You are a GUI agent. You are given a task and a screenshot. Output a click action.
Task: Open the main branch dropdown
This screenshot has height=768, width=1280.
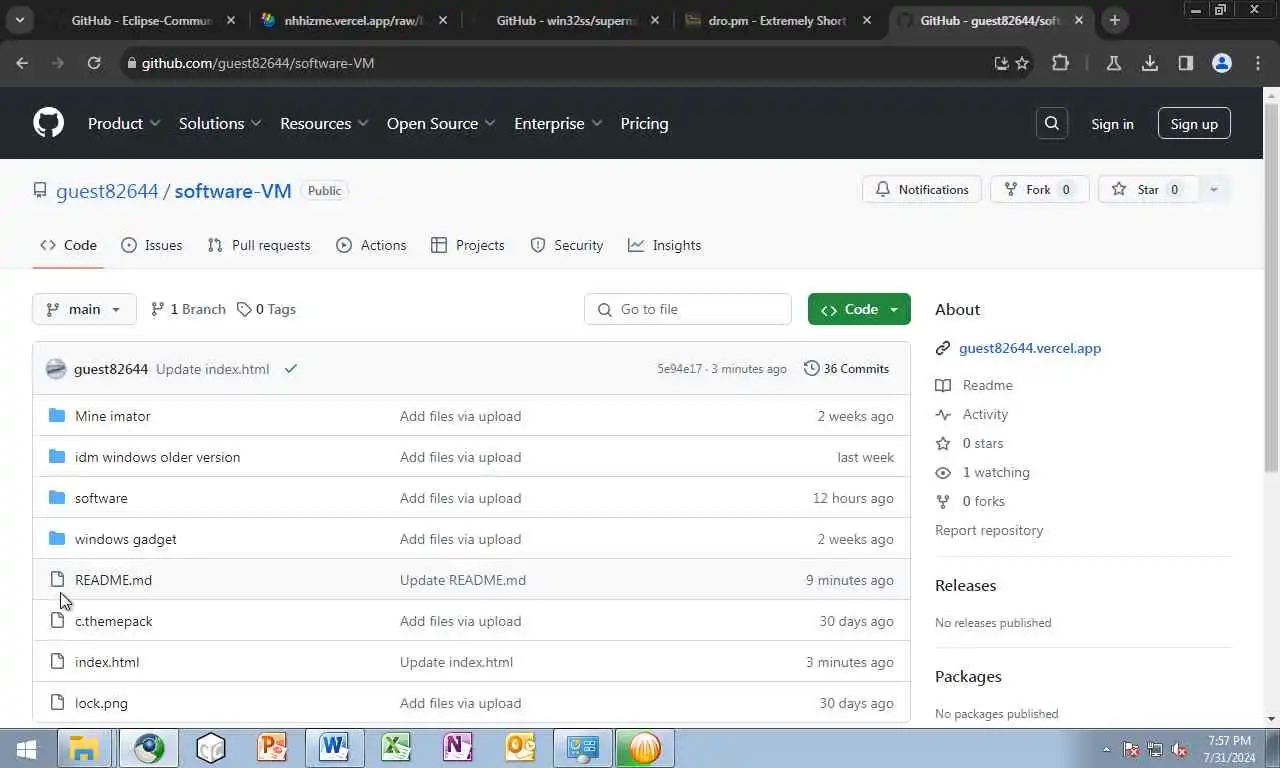[x=84, y=309]
